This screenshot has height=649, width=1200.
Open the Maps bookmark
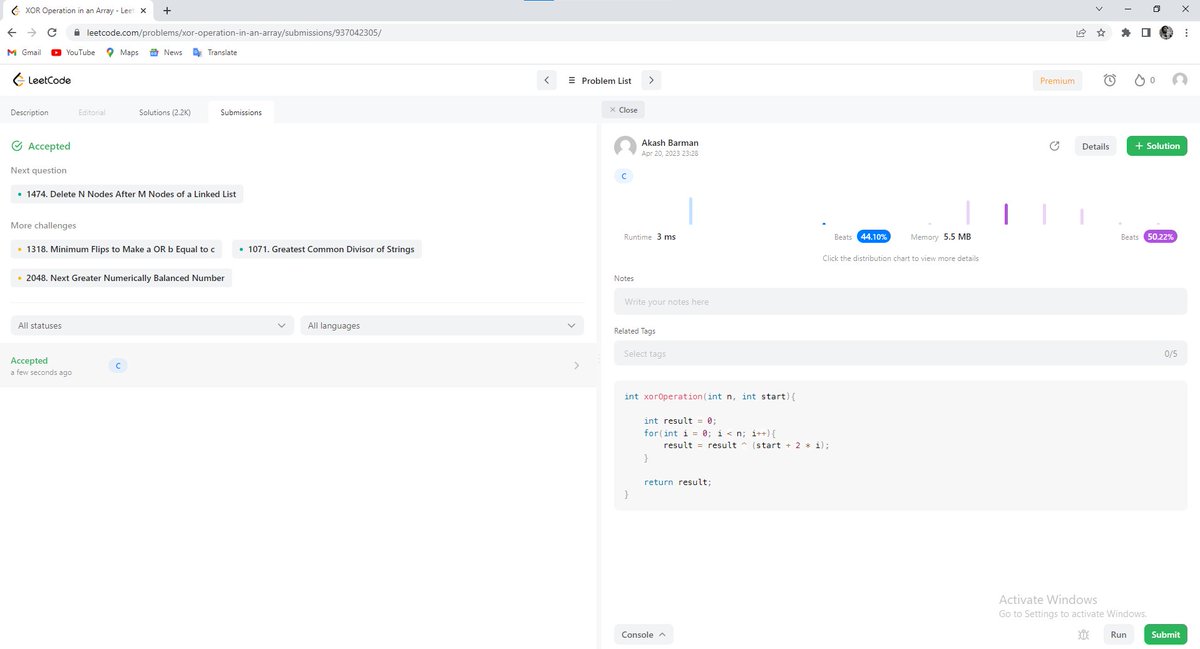[x=122, y=52]
